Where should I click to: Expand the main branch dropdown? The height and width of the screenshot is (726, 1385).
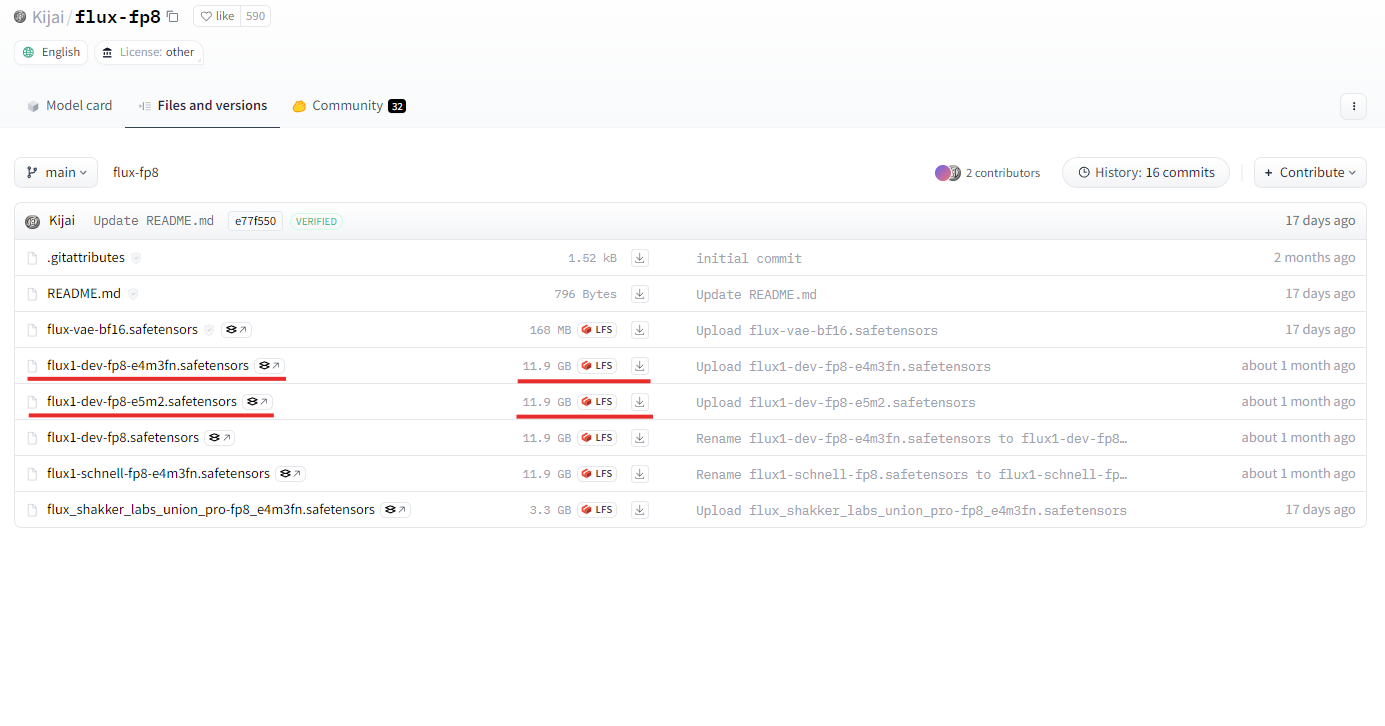click(x=56, y=172)
